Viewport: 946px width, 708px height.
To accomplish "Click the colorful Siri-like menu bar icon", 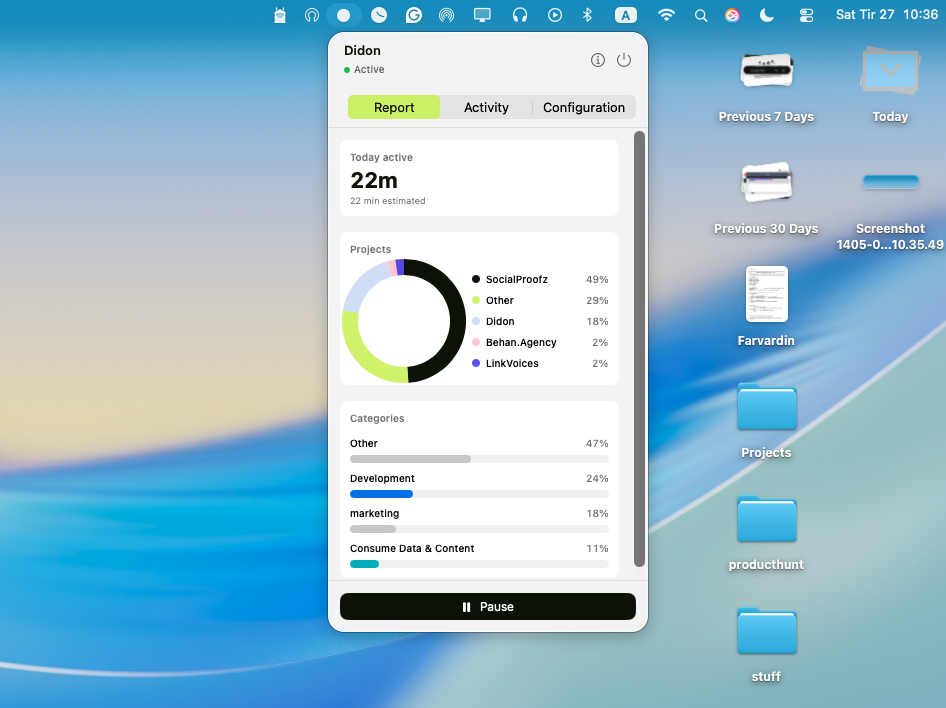I will click(732, 16).
